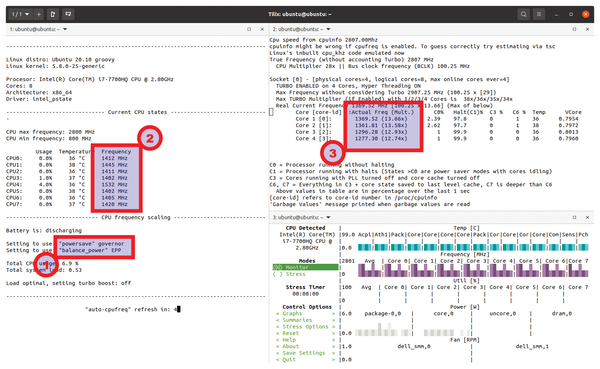Click Quit in s-tui Control Options
Screen dimensions: 600x369
tap(305, 359)
